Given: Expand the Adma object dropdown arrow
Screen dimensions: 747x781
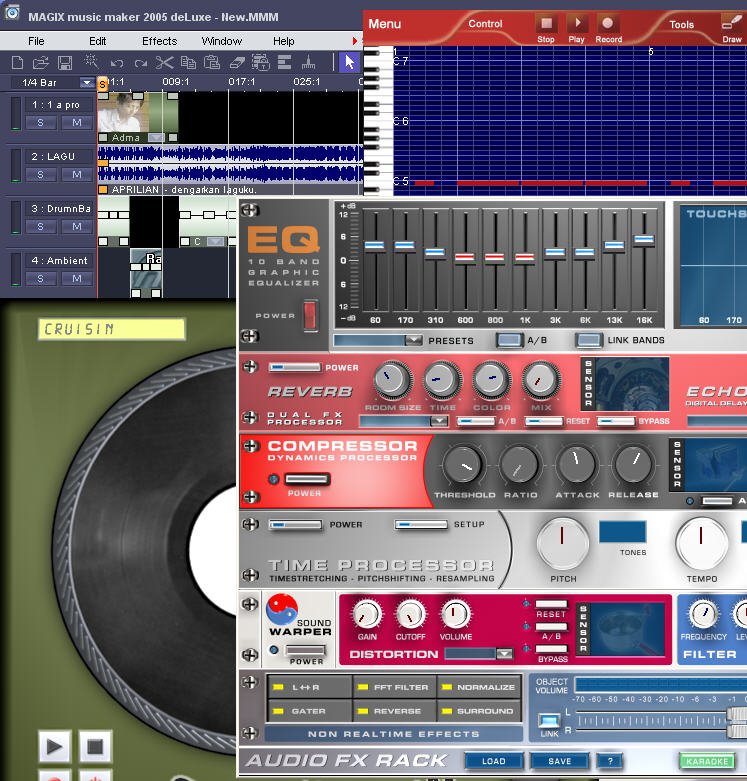Looking at the screenshot, I should (156, 137).
